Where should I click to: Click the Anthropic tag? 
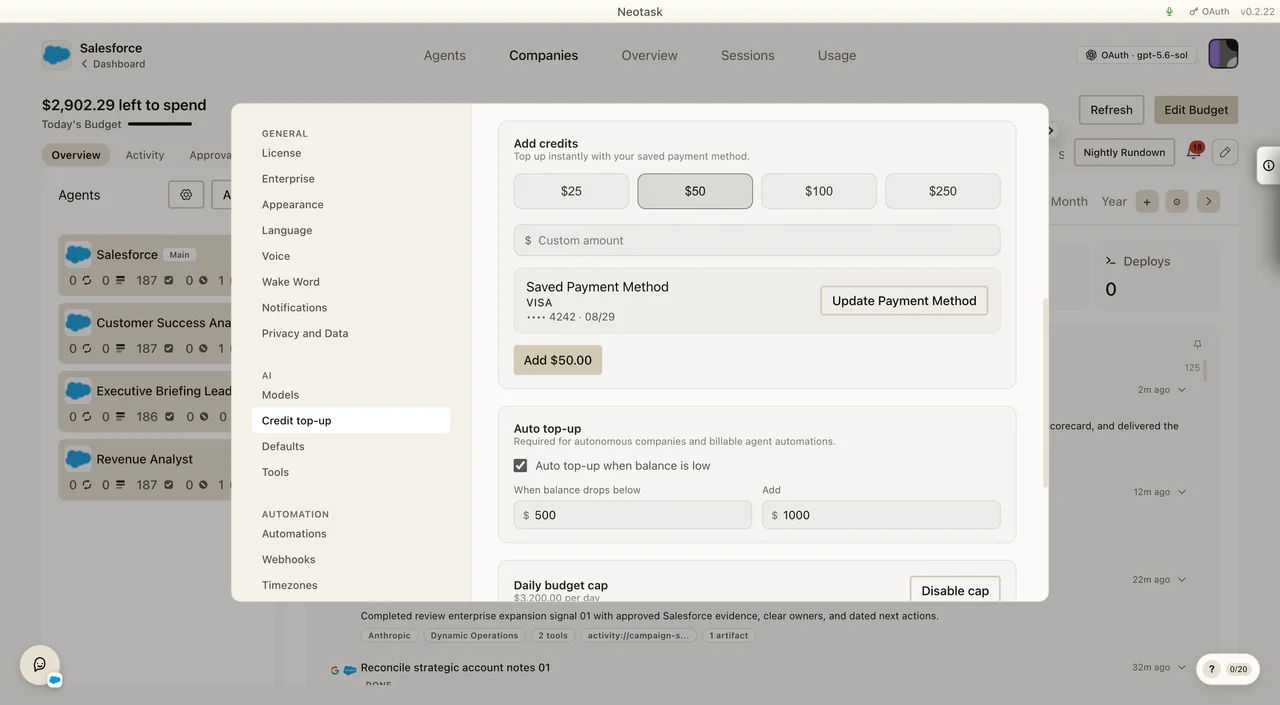click(x=389, y=635)
